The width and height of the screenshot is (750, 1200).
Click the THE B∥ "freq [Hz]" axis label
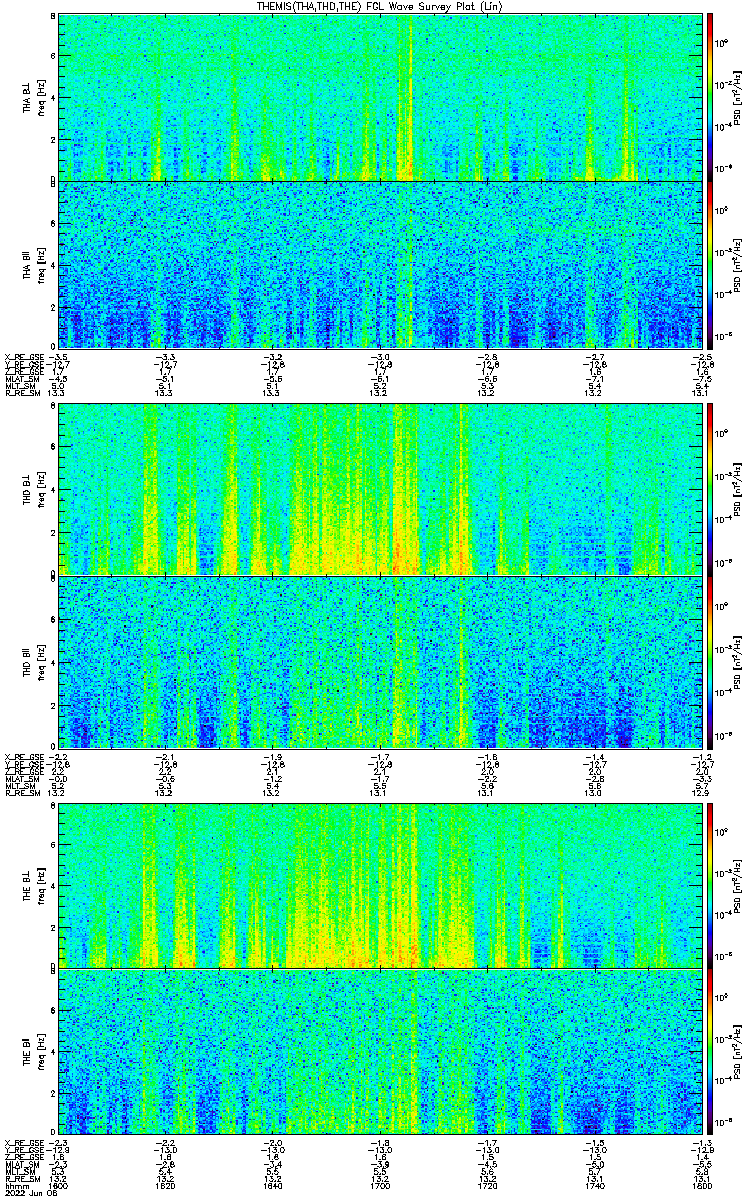tap(43, 1051)
